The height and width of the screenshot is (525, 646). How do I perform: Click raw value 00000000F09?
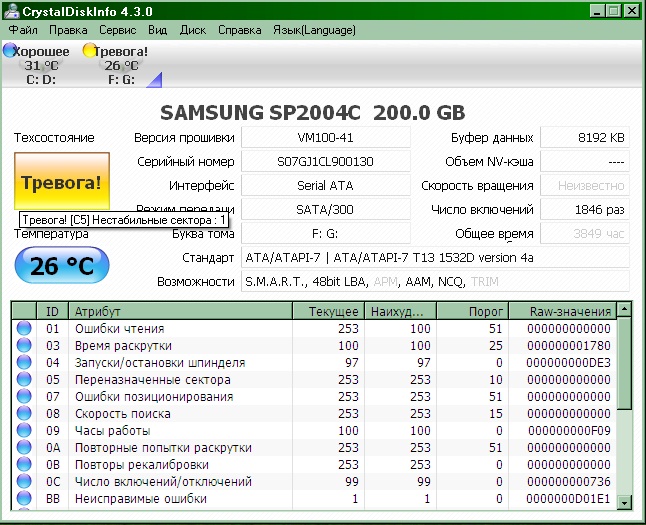click(569, 431)
